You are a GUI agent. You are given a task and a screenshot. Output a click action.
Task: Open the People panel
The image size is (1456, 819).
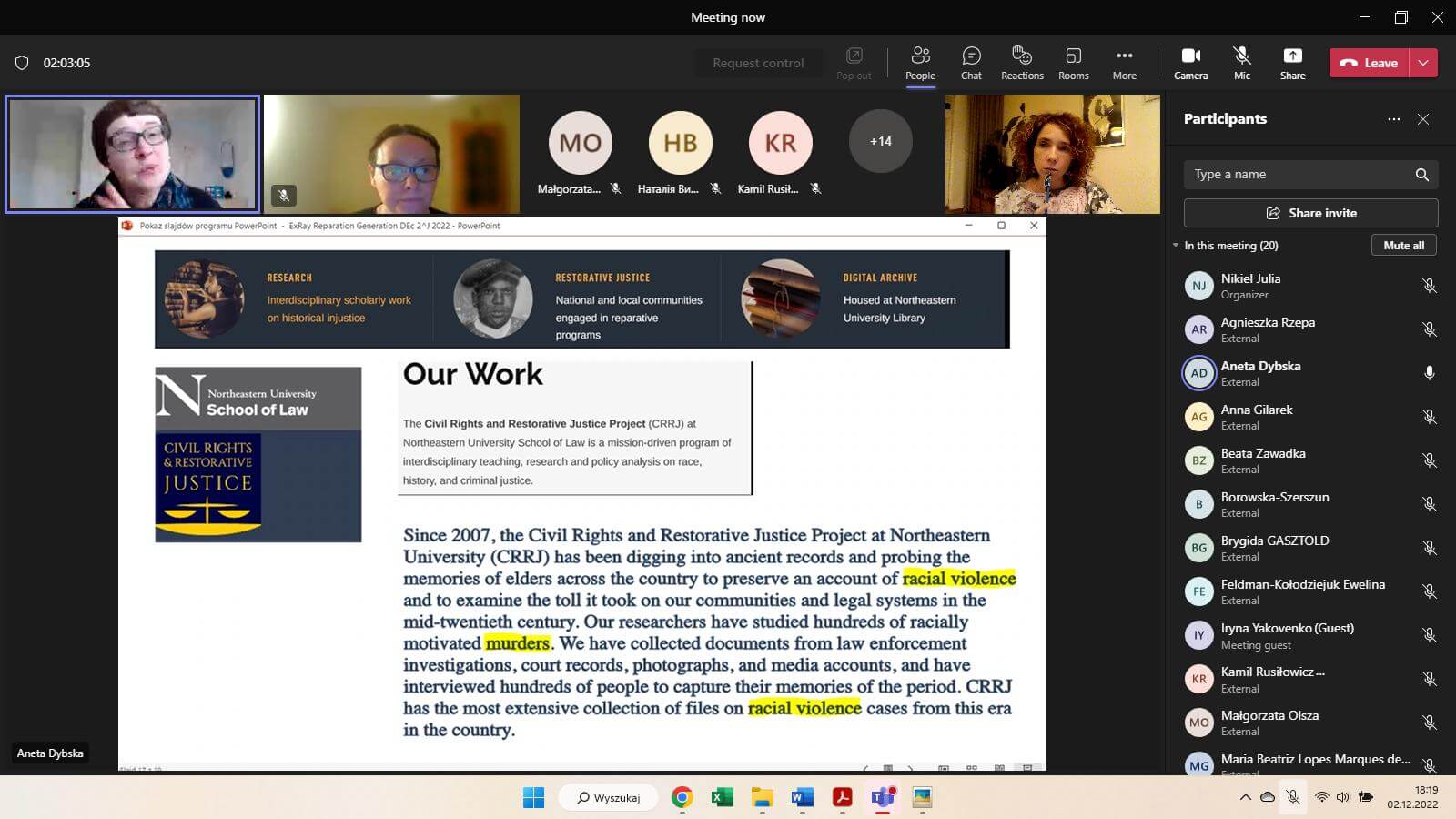pyautogui.click(x=920, y=63)
